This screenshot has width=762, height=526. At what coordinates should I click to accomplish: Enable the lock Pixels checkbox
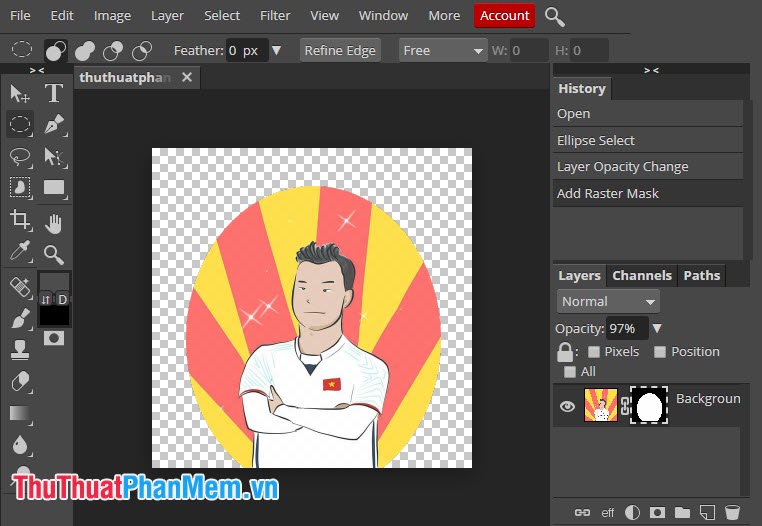(594, 352)
